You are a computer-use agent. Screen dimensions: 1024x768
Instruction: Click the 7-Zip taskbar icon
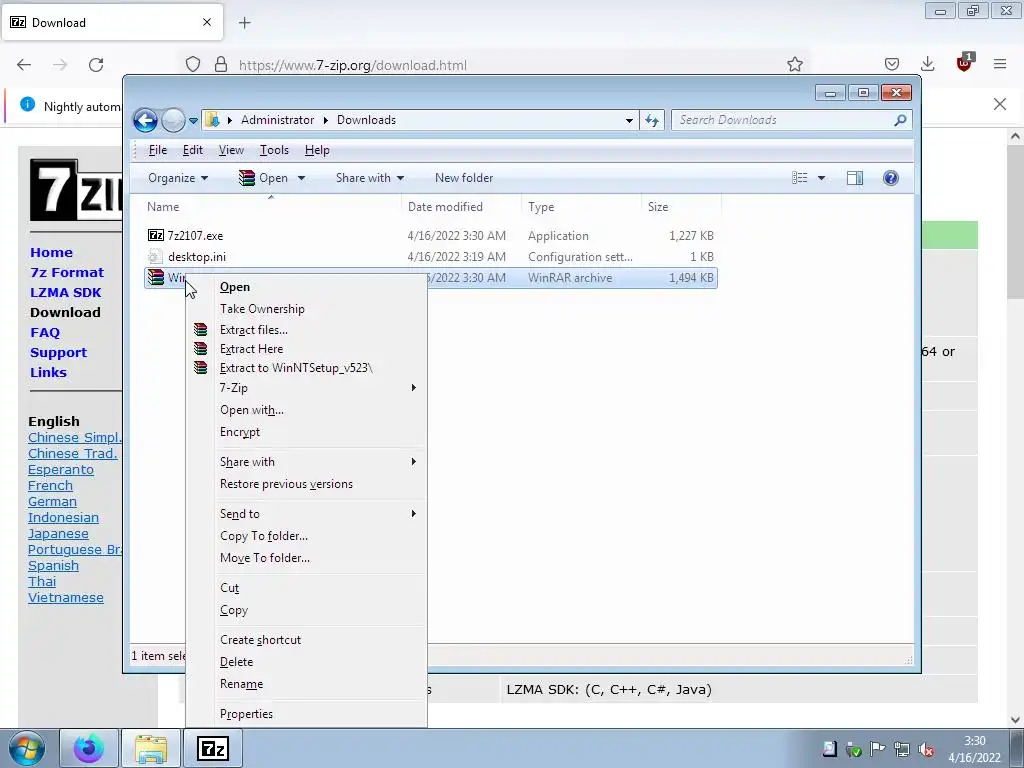pos(213,748)
